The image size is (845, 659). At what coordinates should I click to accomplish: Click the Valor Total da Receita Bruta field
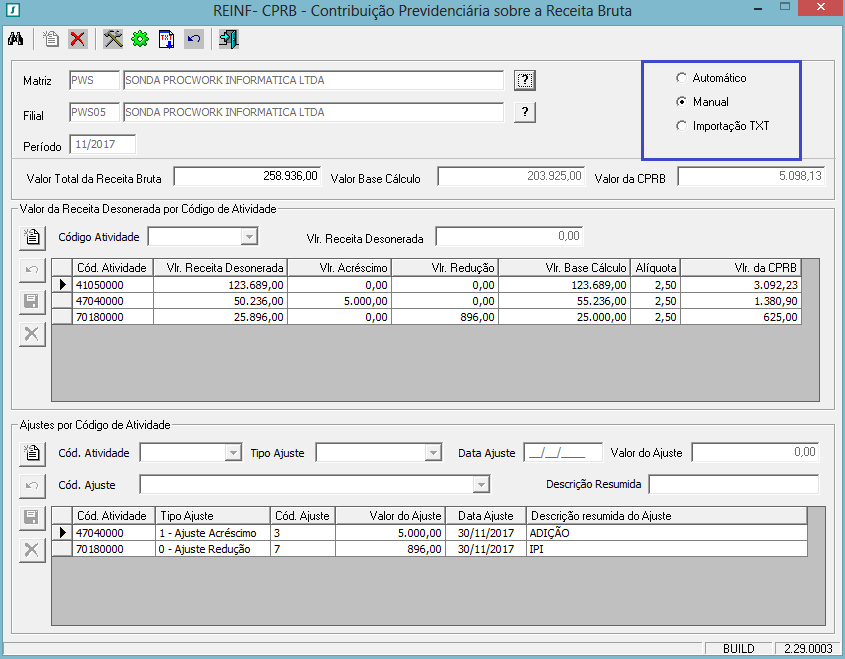[247, 177]
